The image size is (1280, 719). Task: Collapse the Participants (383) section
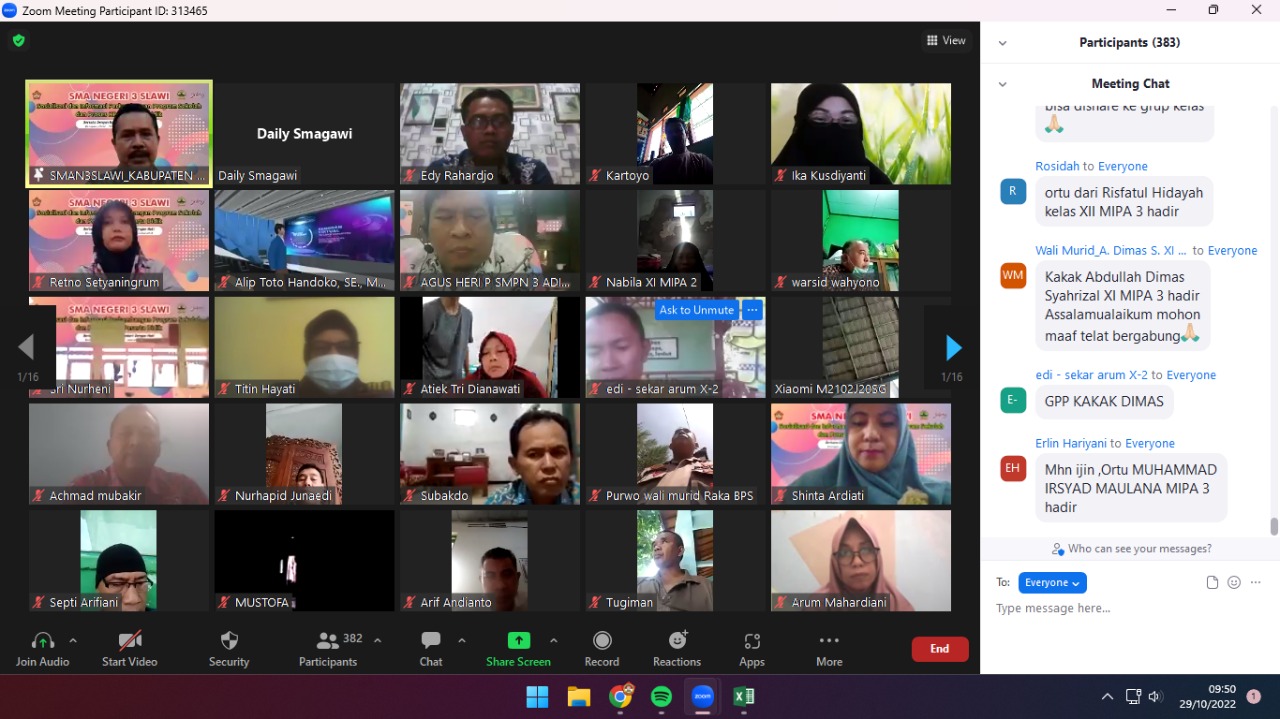click(1003, 43)
